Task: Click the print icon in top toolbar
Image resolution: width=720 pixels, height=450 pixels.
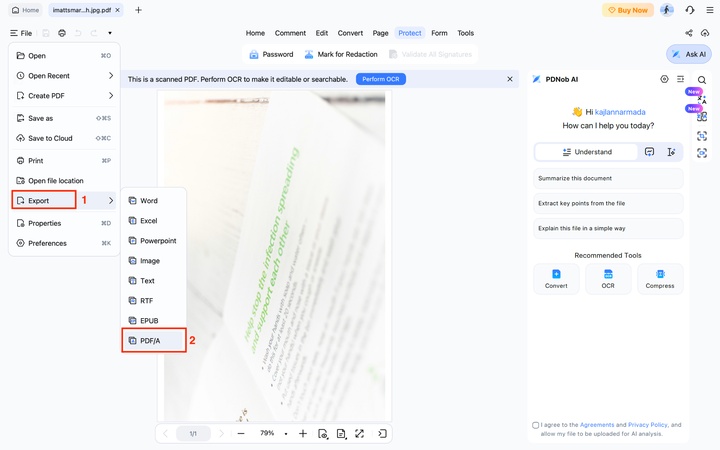Action: (62, 33)
